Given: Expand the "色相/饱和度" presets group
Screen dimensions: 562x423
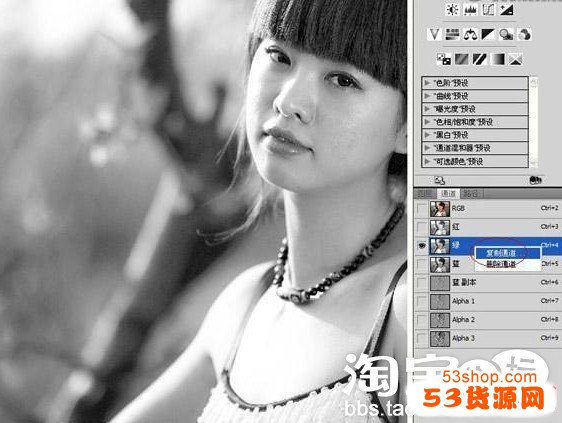Looking at the screenshot, I should (x=427, y=122).
